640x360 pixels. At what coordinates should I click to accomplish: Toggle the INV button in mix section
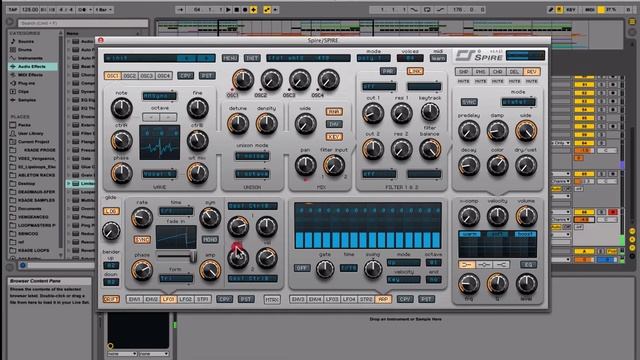coord(334,124)
